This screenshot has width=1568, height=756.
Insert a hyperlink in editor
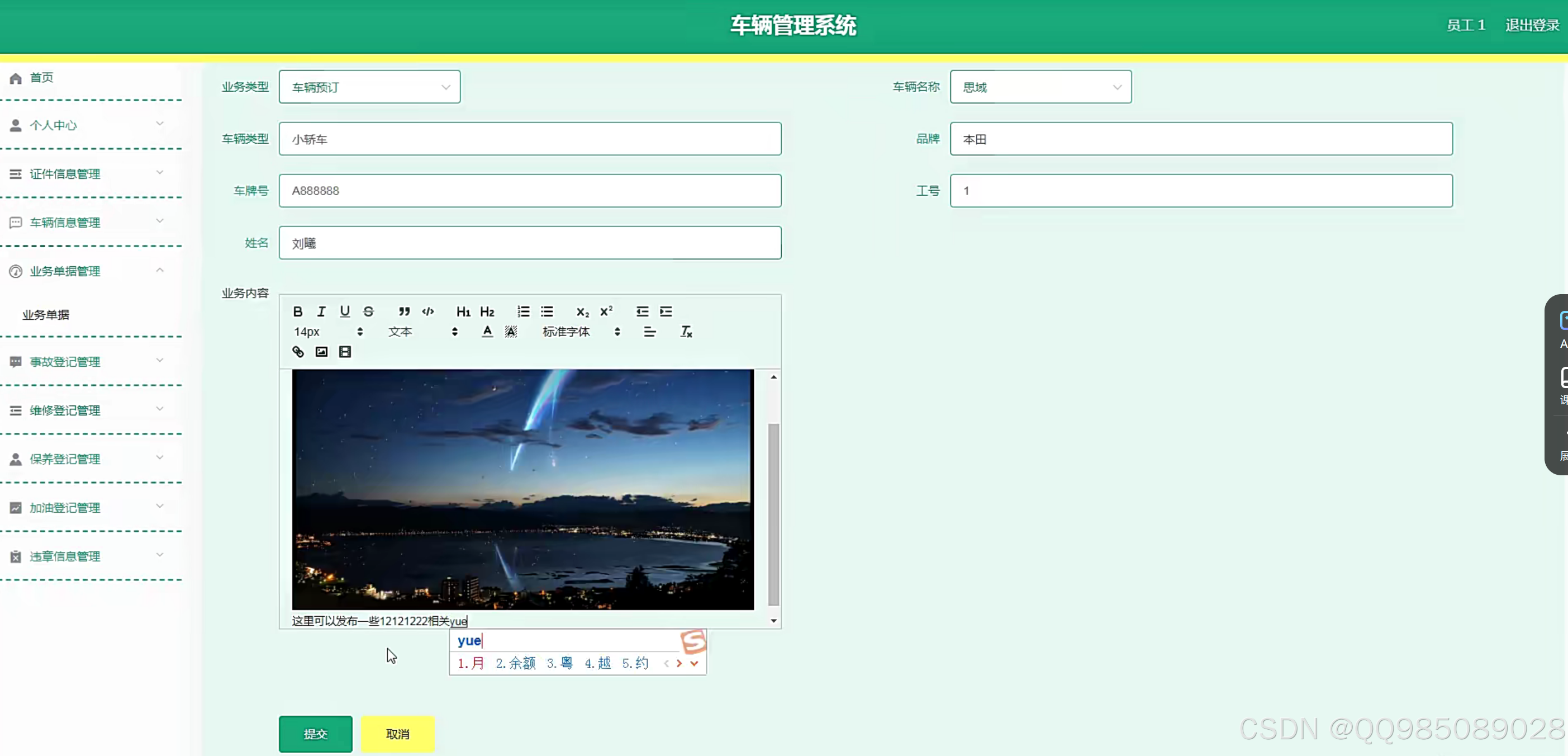click(x=298, y=352)
